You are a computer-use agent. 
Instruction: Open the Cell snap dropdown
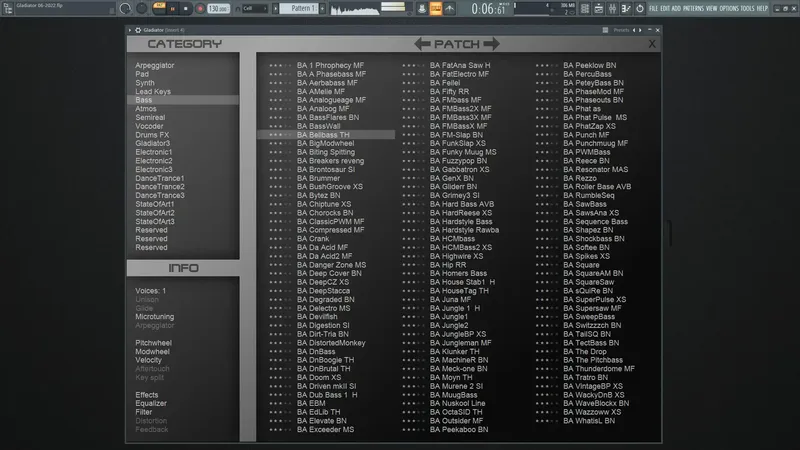255,9
